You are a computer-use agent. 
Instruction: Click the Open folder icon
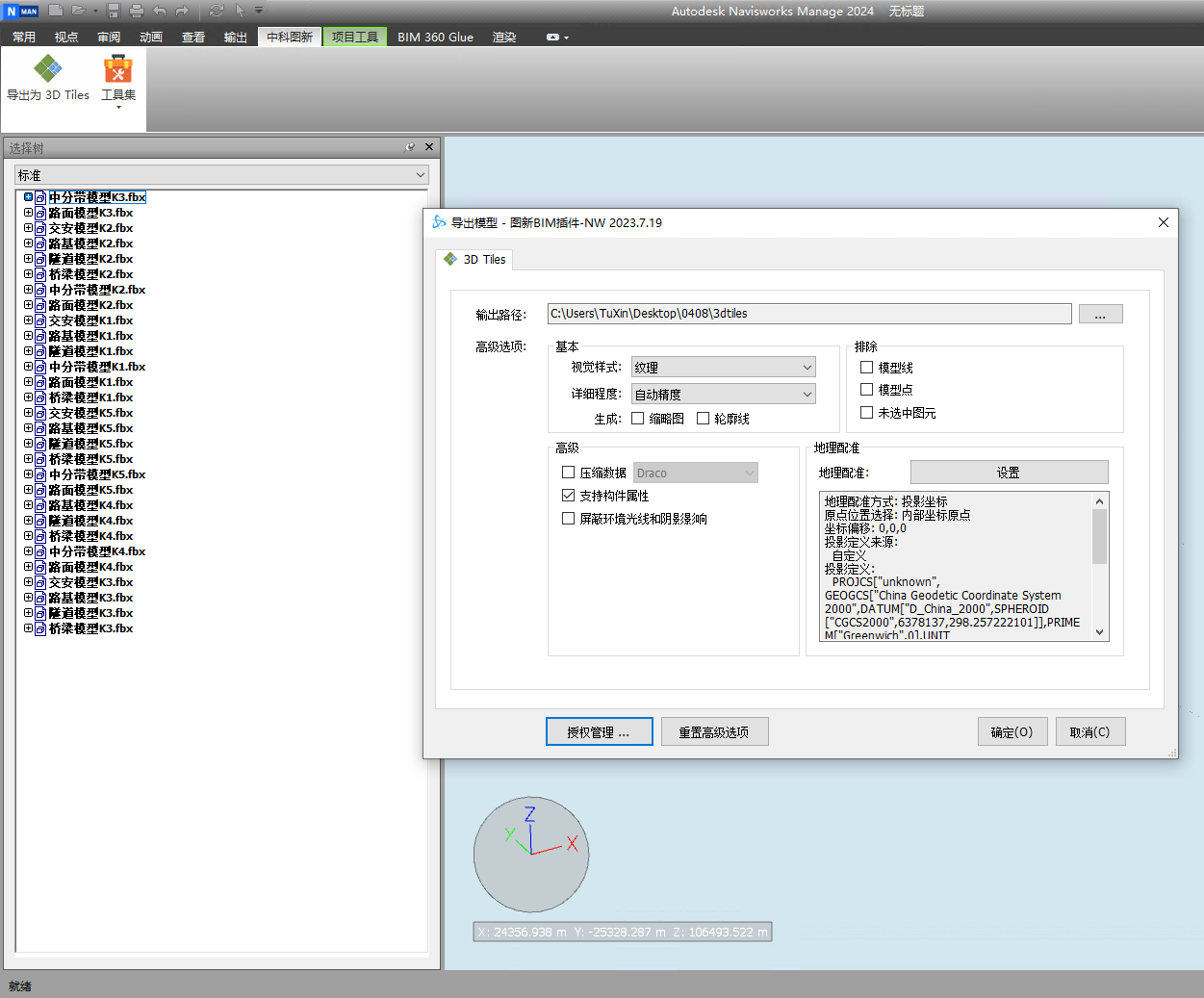[x=79, y=11]
